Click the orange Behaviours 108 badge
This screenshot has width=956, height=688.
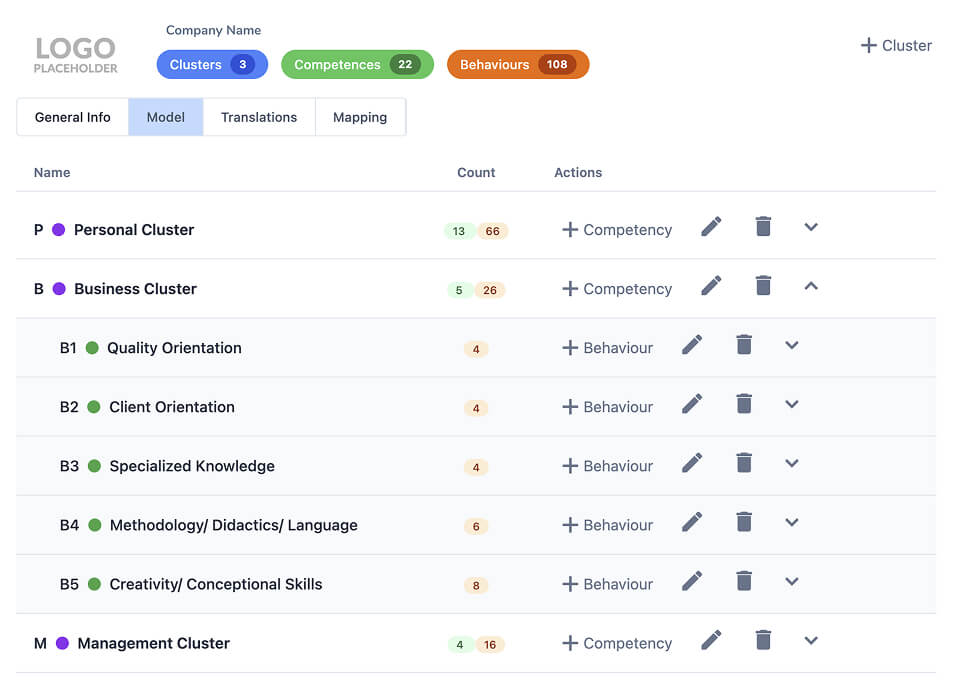tap(517, 65)
